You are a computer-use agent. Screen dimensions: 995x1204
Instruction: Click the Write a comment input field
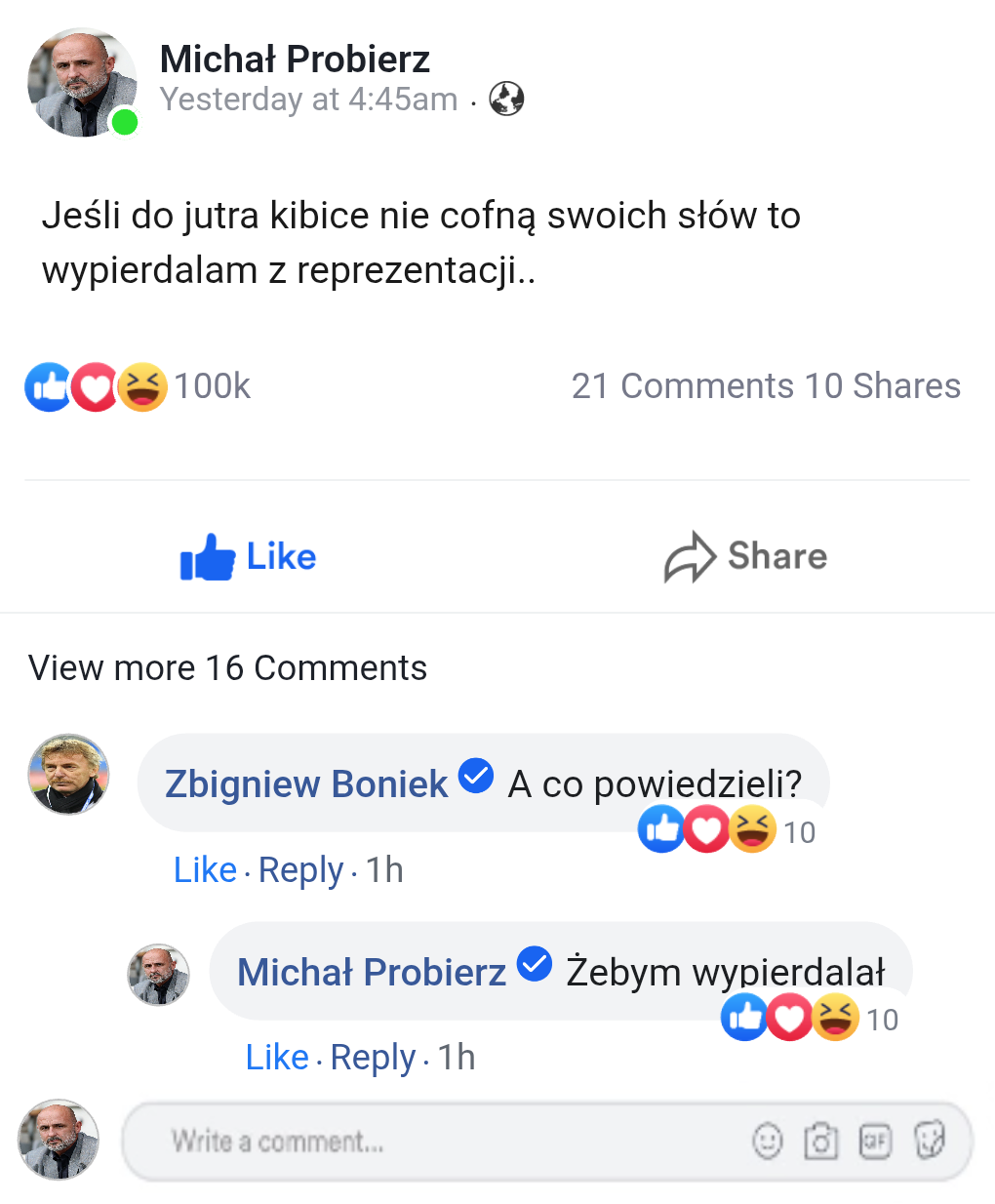click(439, 1141)
